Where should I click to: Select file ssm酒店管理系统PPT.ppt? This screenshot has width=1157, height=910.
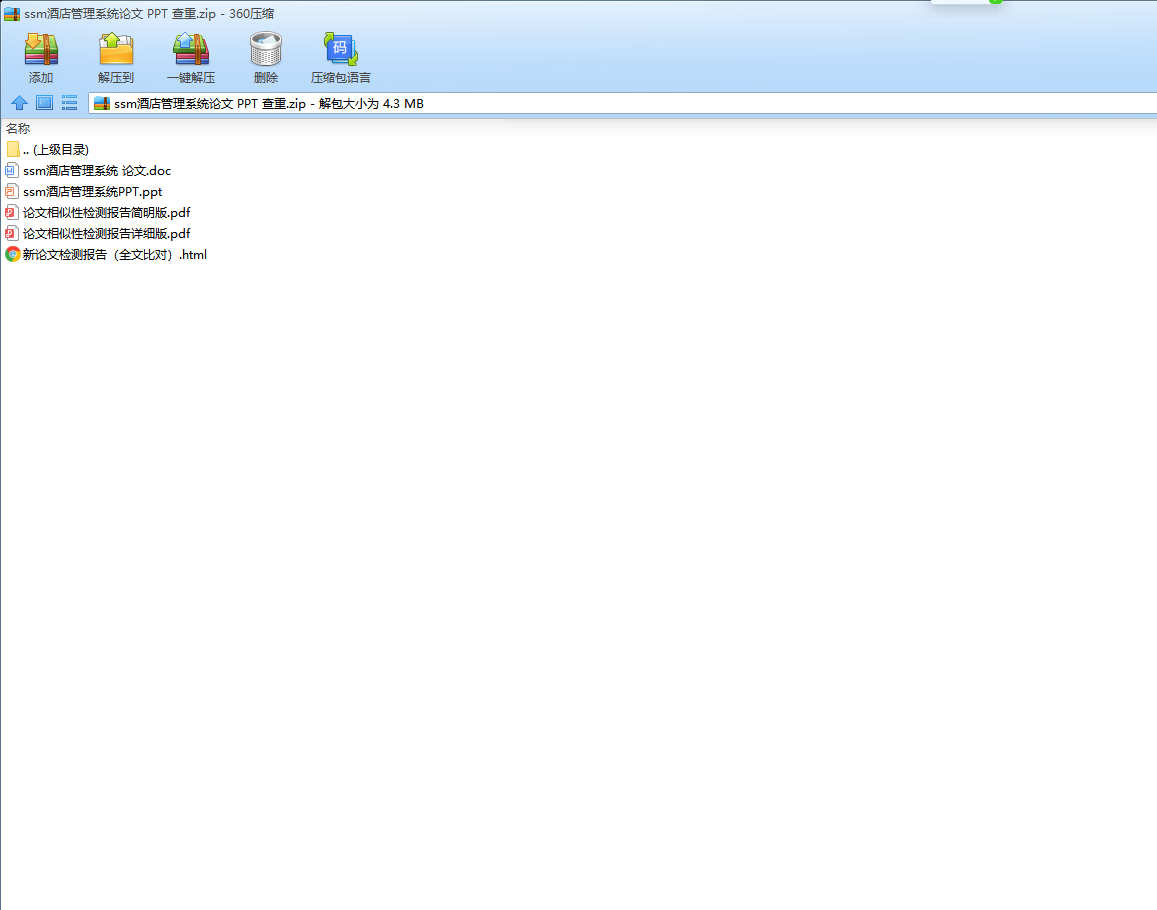(92, 191)
